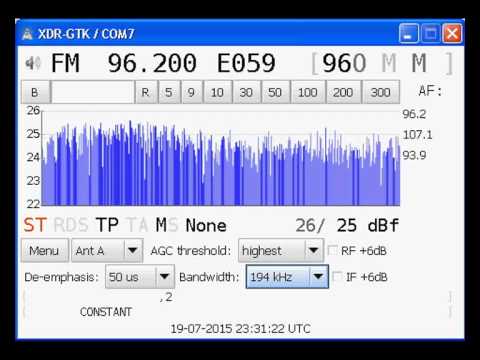
Task: Click the PI code E059
Action: 246,63
